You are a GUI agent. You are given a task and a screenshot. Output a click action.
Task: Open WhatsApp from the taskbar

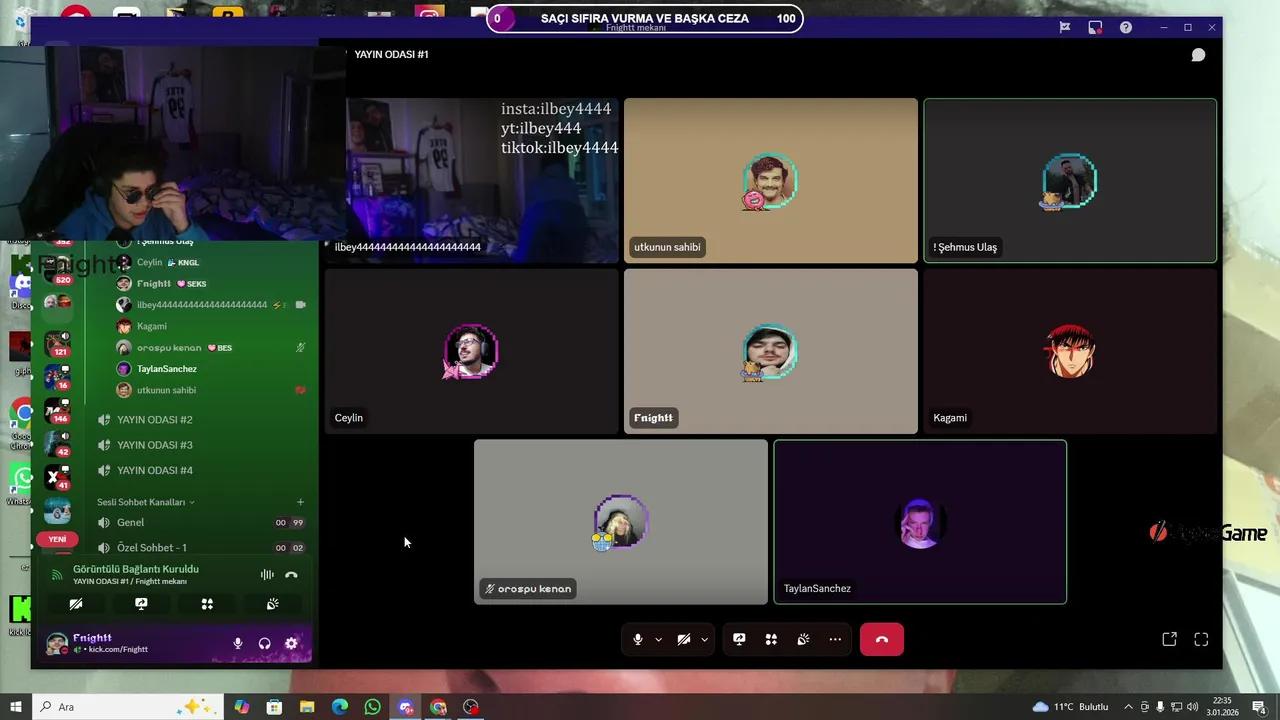point(372,707)
